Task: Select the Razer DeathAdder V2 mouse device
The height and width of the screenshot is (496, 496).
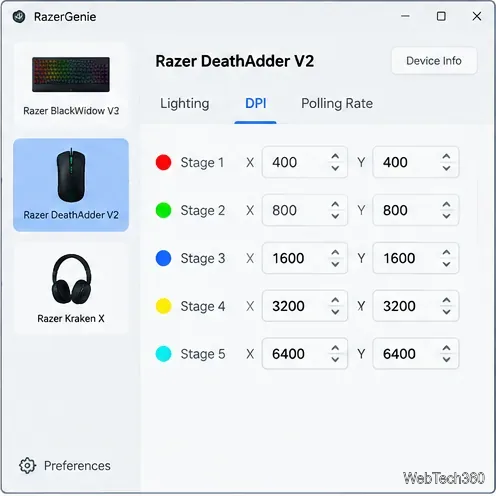Action: [71, 185]
